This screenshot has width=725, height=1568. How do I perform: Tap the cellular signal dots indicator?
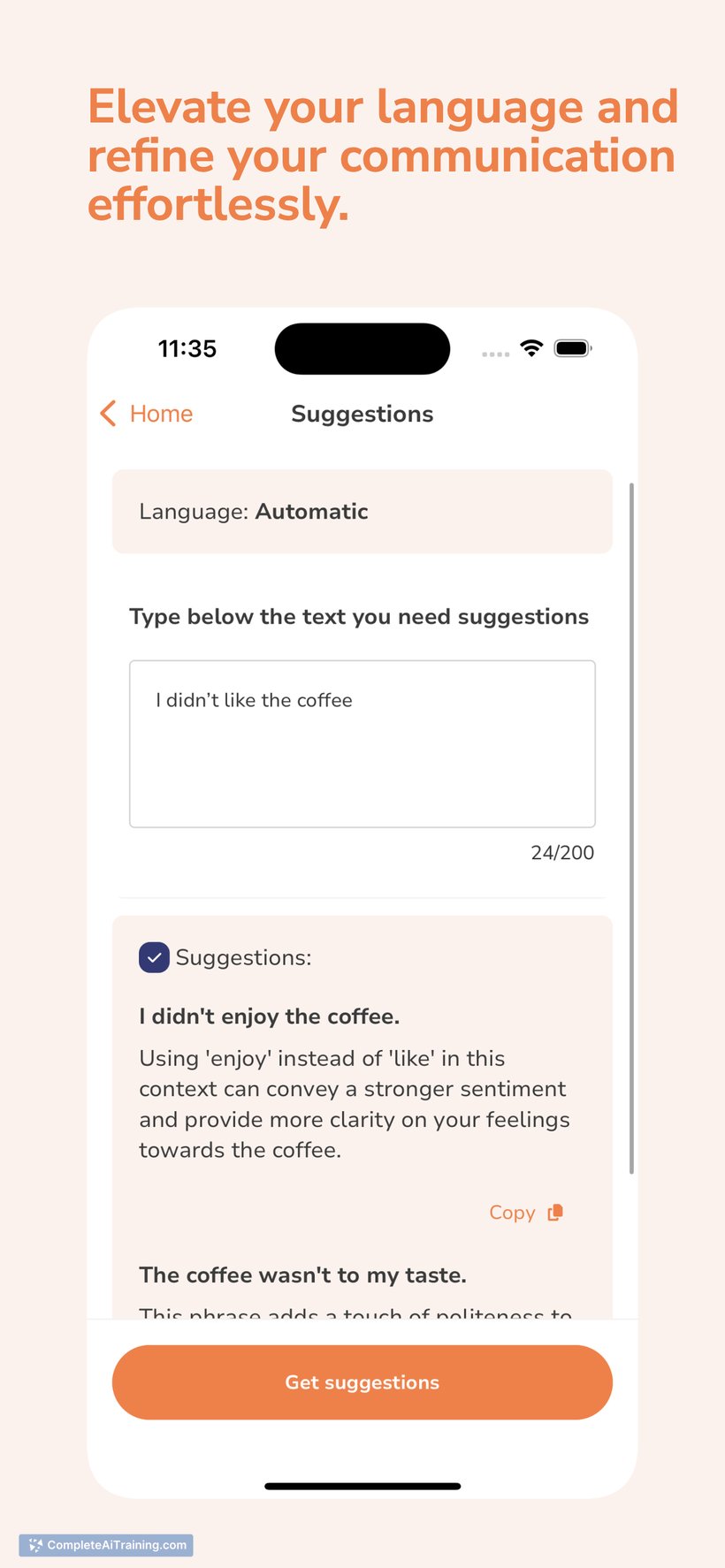[496, 354]
